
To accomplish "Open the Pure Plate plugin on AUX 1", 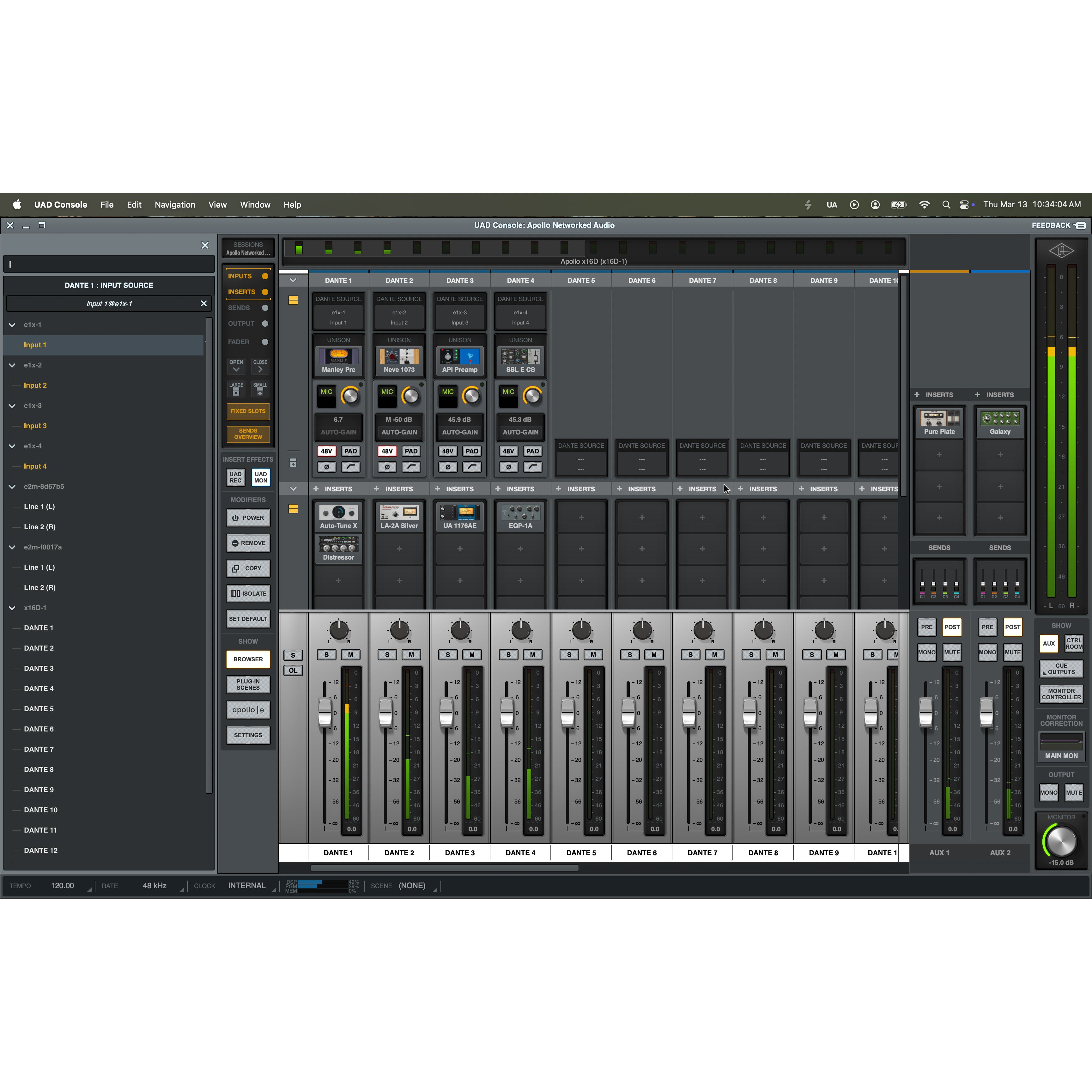I will pos(939,423).
